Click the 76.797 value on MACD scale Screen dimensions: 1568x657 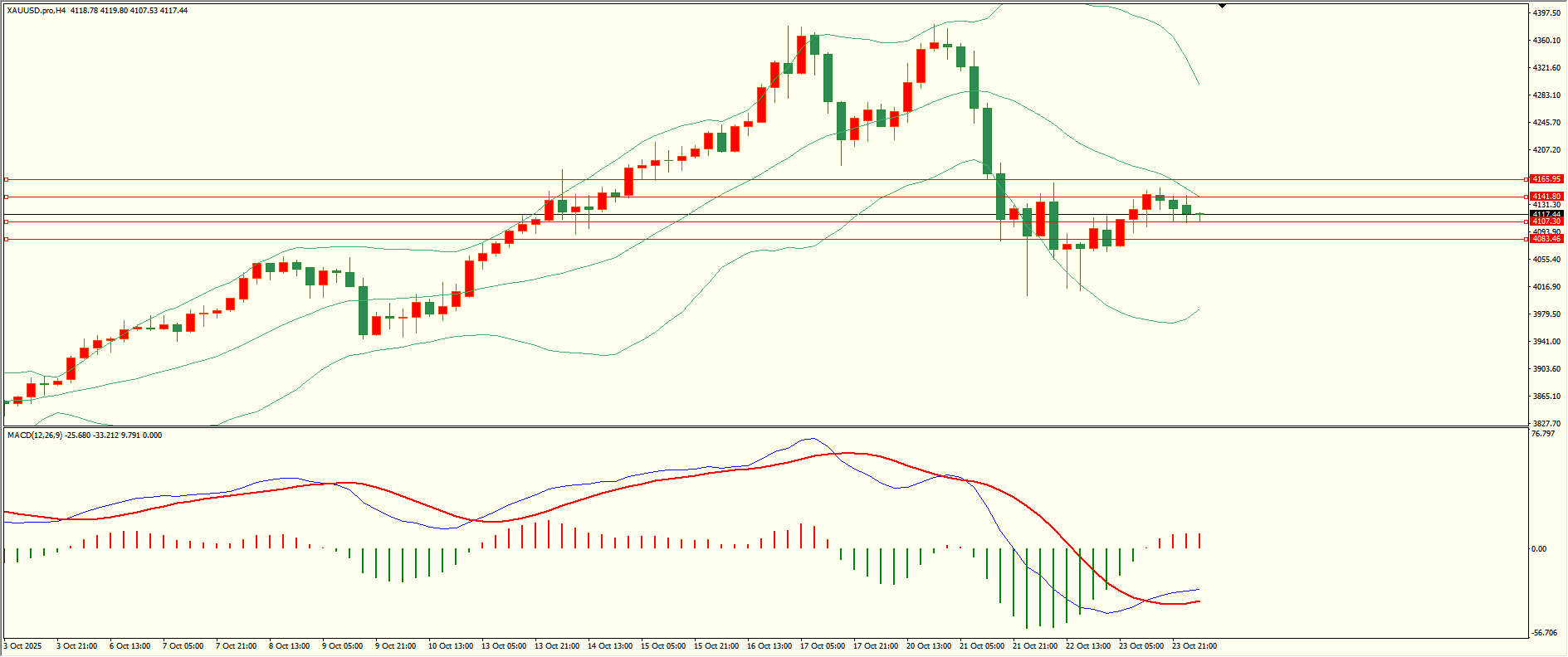click(1542, 434)
